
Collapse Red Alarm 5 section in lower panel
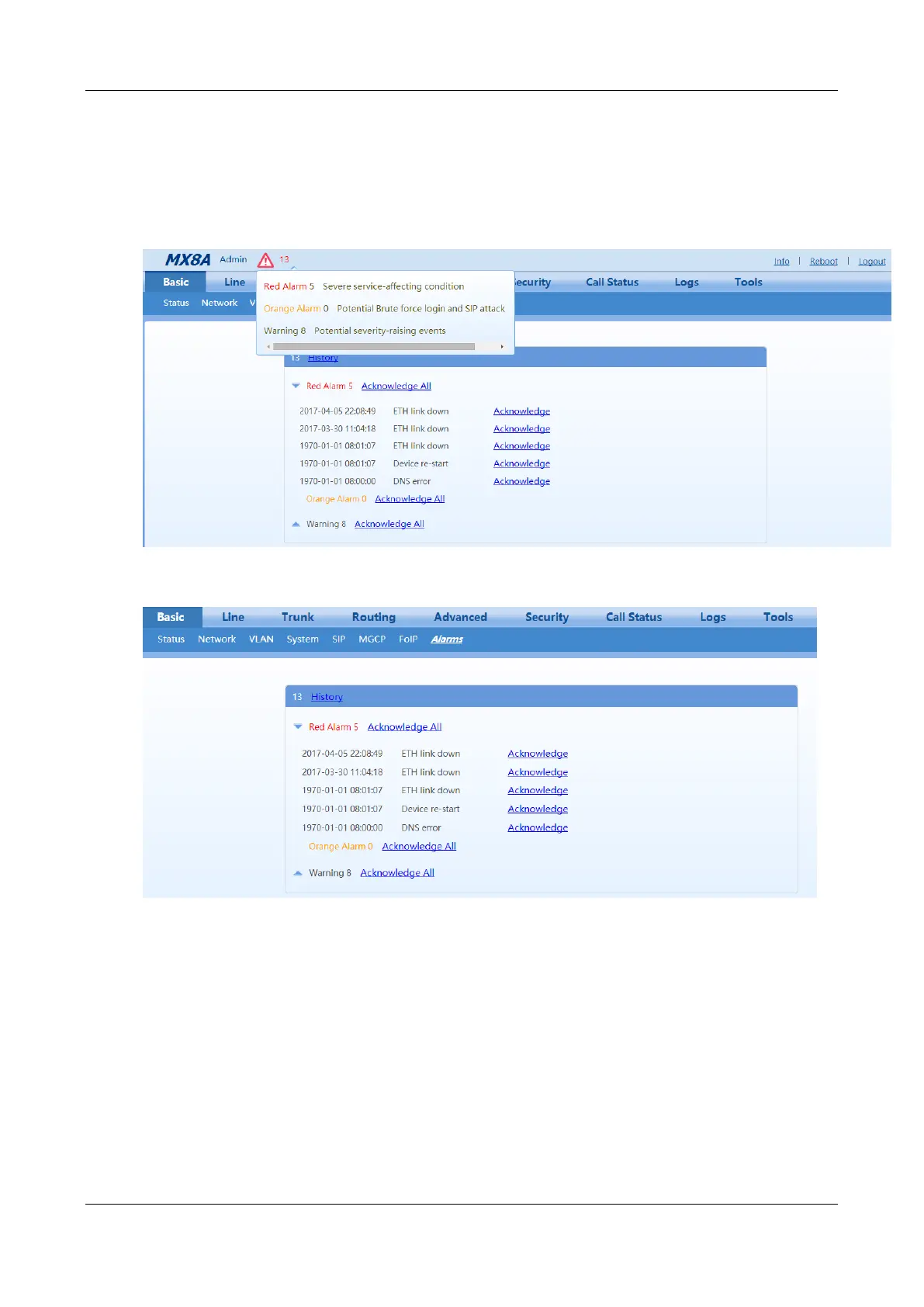(298, 727)
